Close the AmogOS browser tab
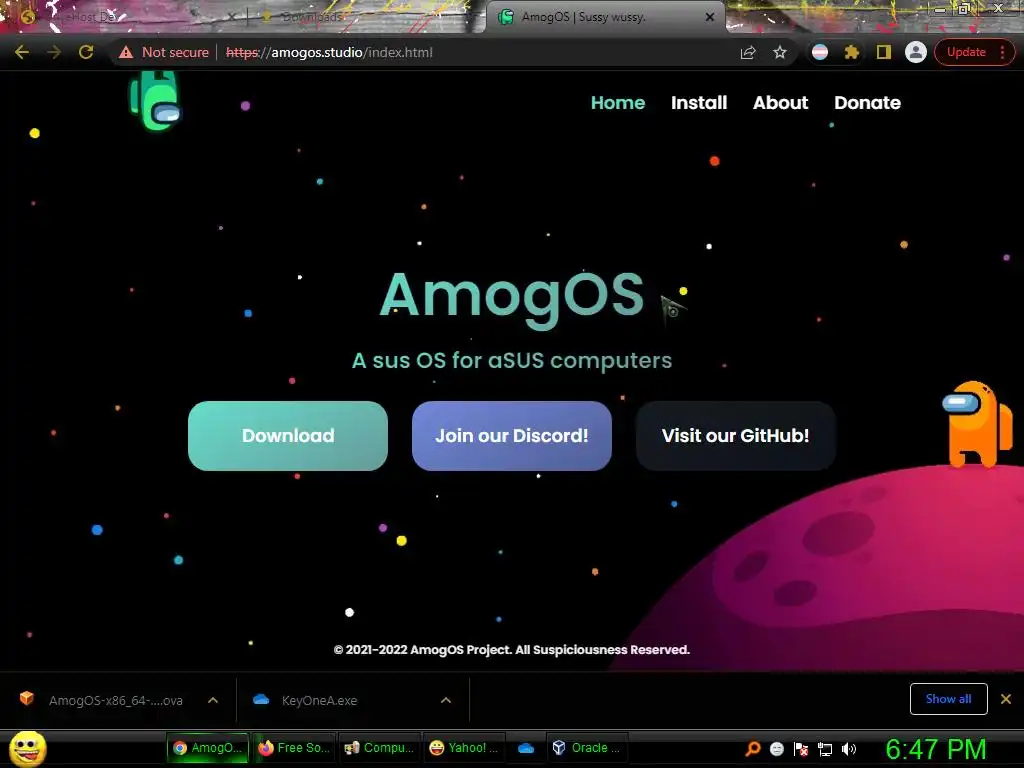 point(710,17)
